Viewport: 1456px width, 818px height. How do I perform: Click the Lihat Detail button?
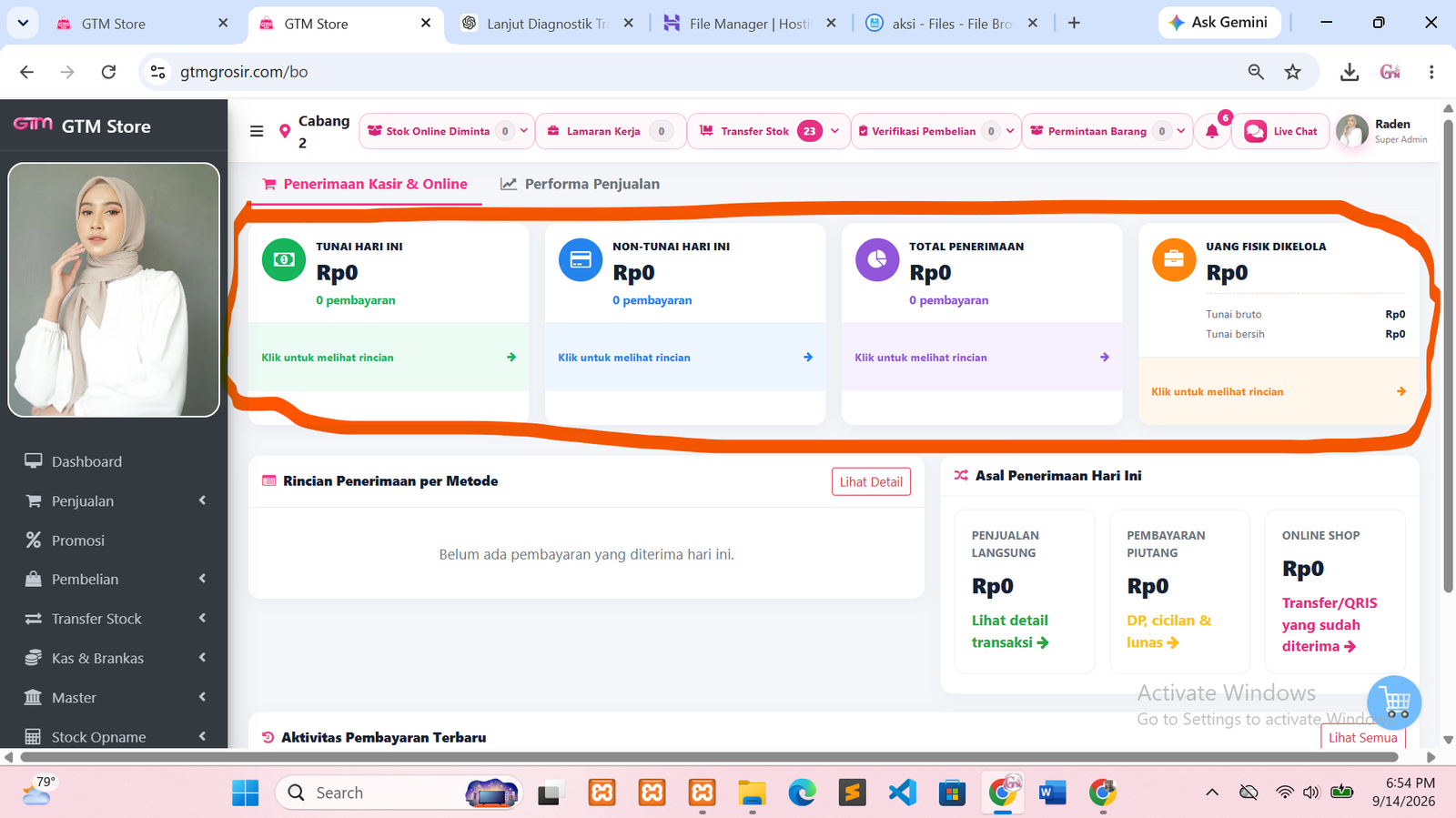(871, 481)
